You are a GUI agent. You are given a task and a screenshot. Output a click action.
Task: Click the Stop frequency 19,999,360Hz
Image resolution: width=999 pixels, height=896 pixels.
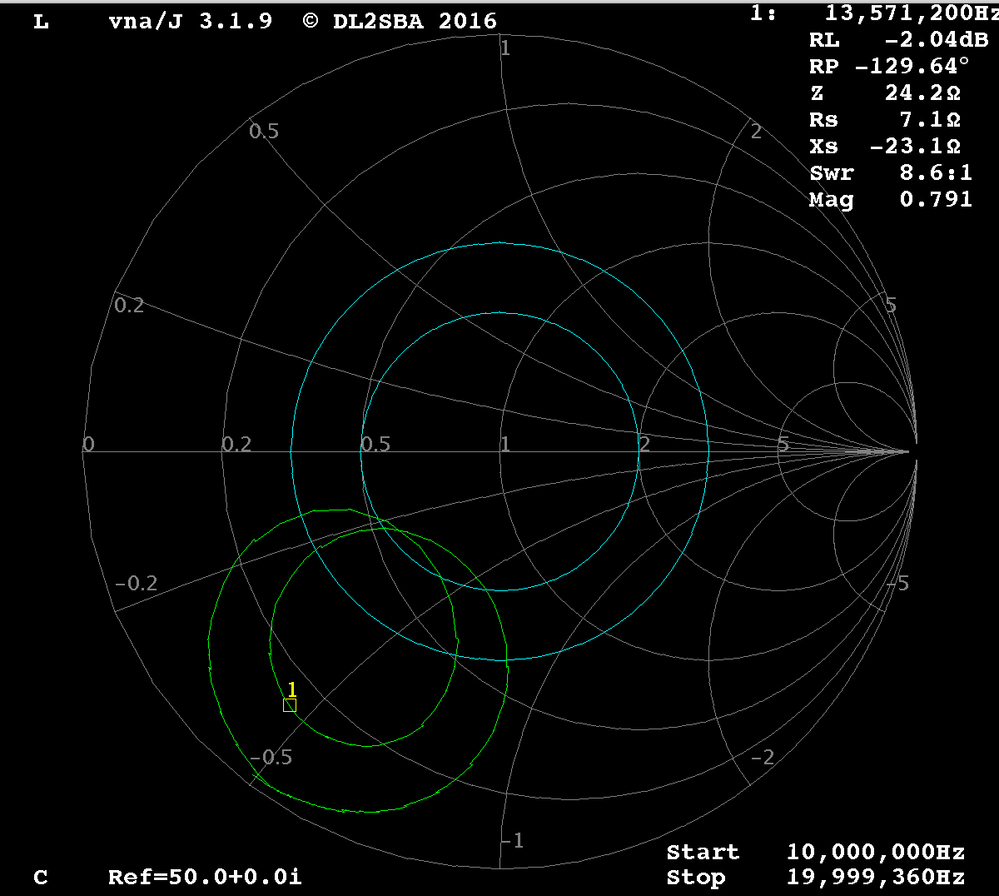point(875,878)
